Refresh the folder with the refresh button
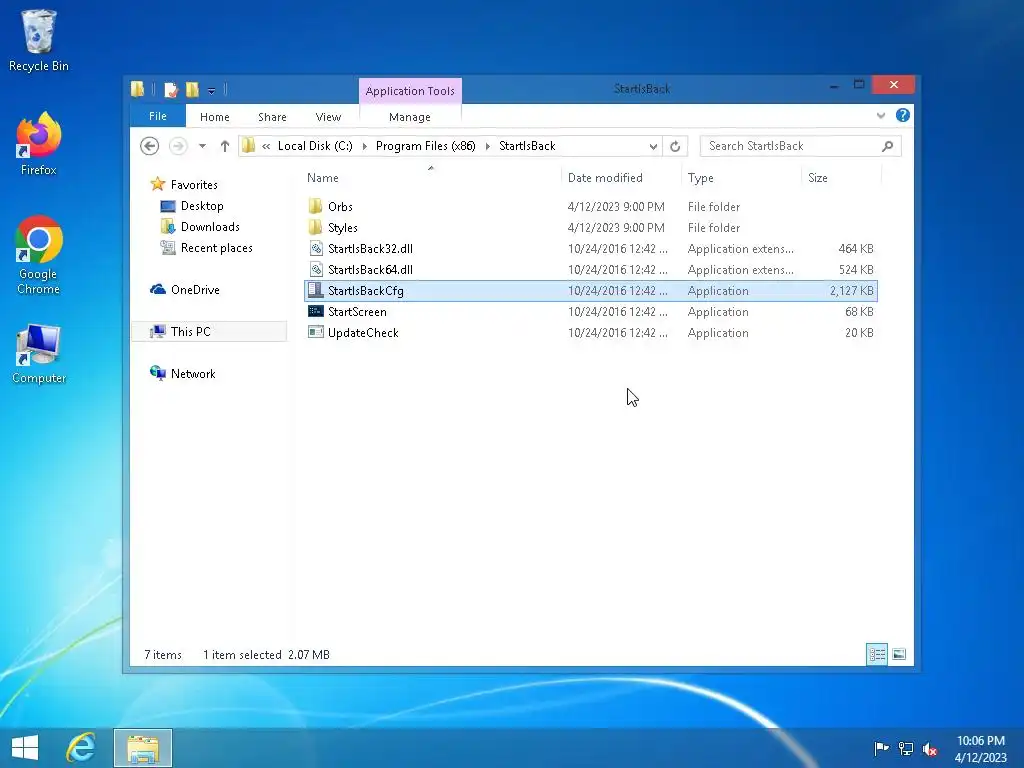 675,146
